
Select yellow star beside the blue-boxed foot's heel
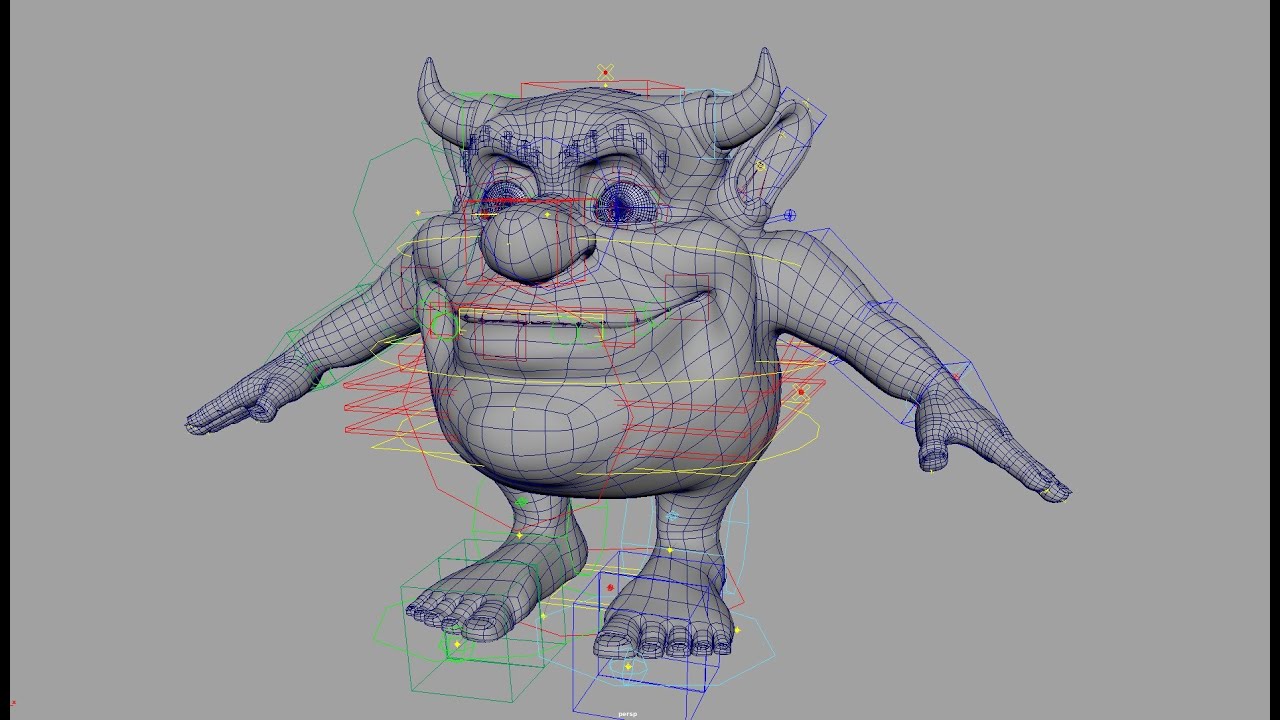(x=737, y=630)
